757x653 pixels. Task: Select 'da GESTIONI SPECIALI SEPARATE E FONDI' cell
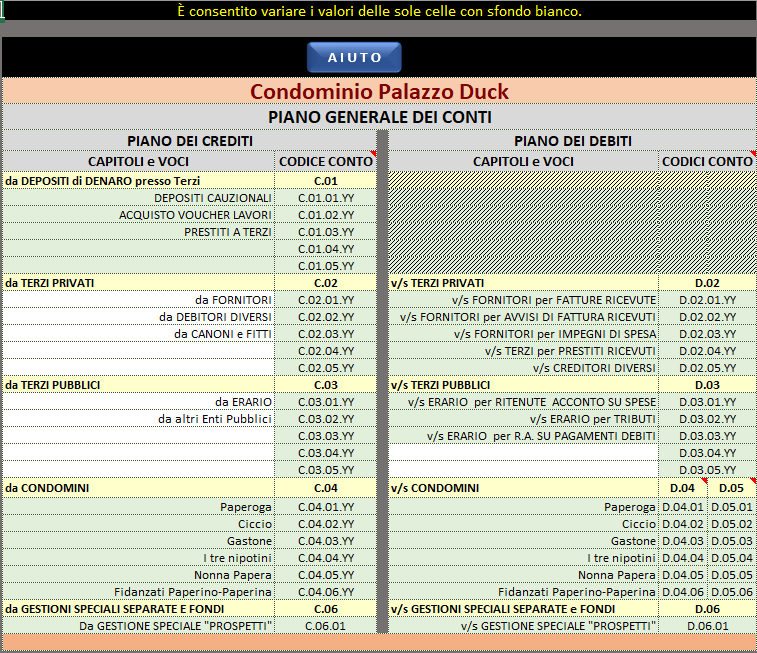139,609
